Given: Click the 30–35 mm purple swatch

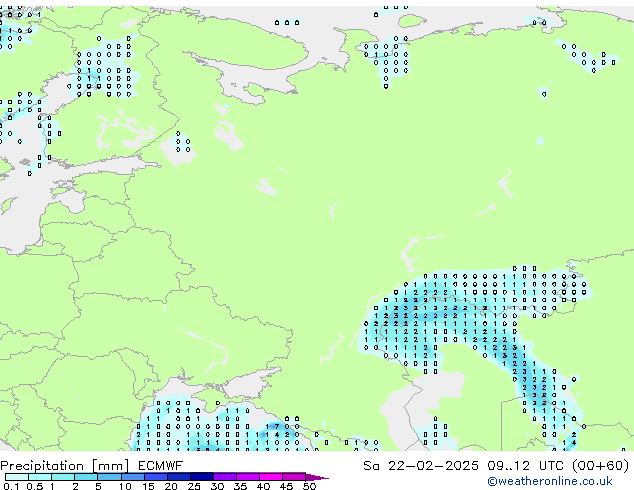Looking at the screenshot, I should (x=224, y=477).
